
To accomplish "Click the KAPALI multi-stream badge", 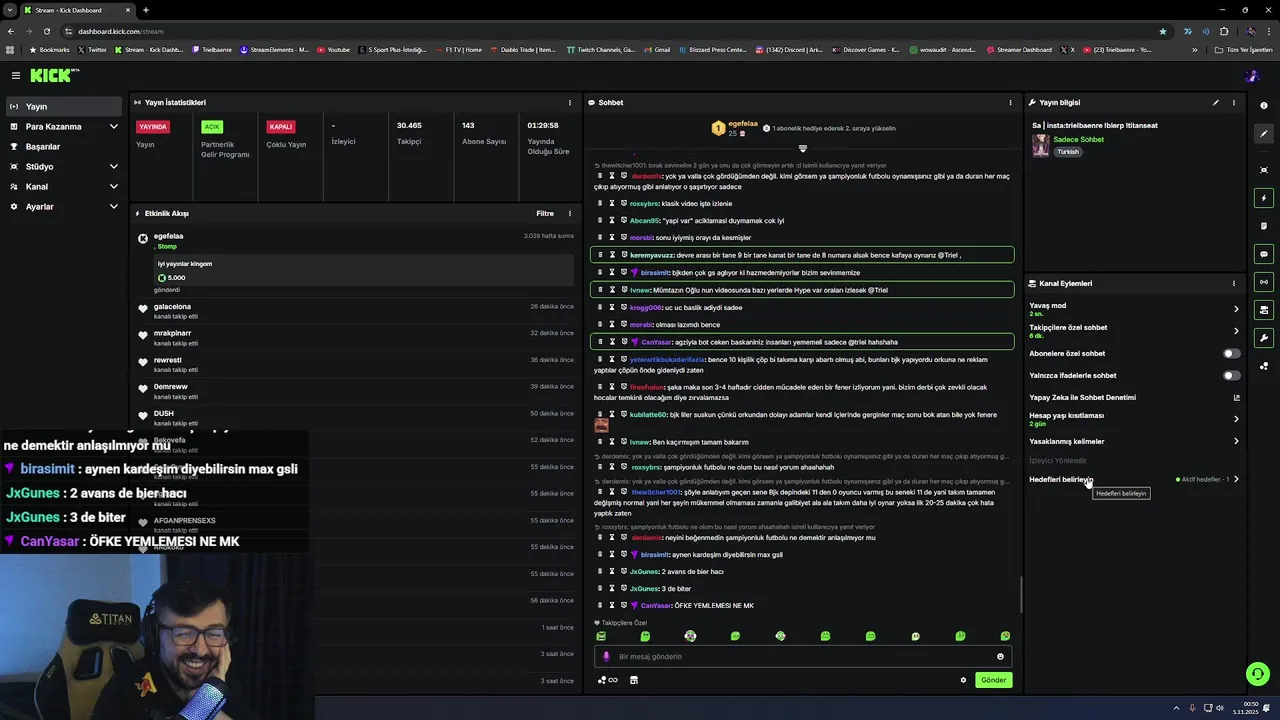I will [281, 127].
